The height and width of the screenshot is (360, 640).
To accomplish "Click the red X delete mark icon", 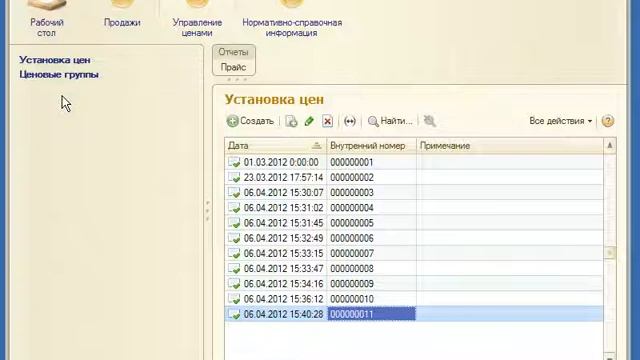I will tap(327, 121).
